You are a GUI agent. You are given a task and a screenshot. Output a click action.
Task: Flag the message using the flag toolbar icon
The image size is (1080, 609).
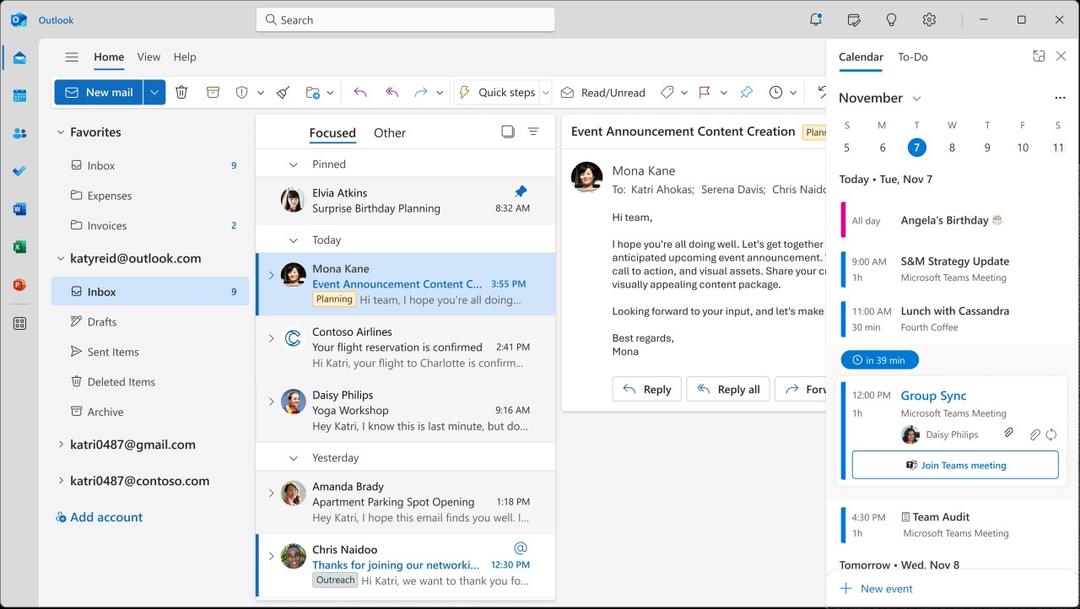click(706, 92)
